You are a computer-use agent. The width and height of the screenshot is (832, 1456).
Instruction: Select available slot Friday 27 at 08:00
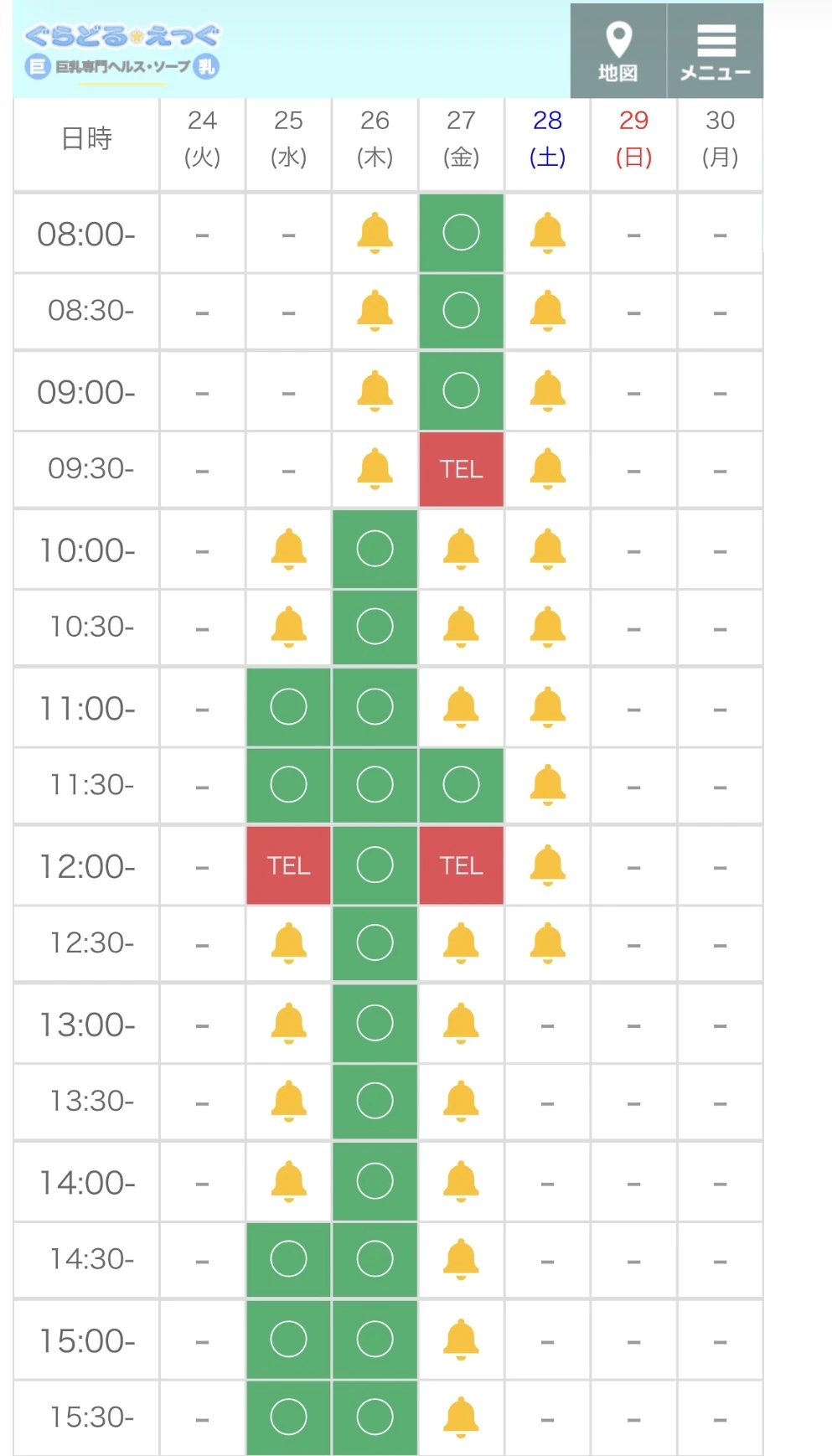pyautogui.click(x=461, y=232)
